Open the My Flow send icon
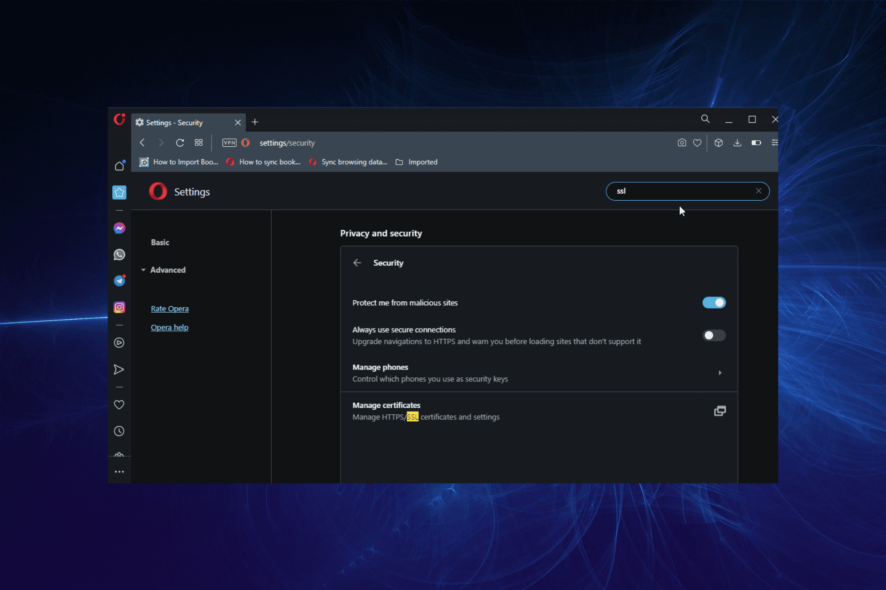 119,370
